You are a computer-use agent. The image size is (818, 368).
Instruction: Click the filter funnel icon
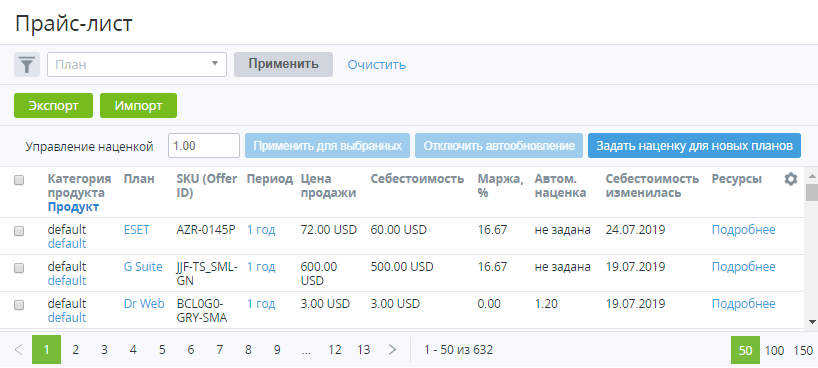coord(27,65)
